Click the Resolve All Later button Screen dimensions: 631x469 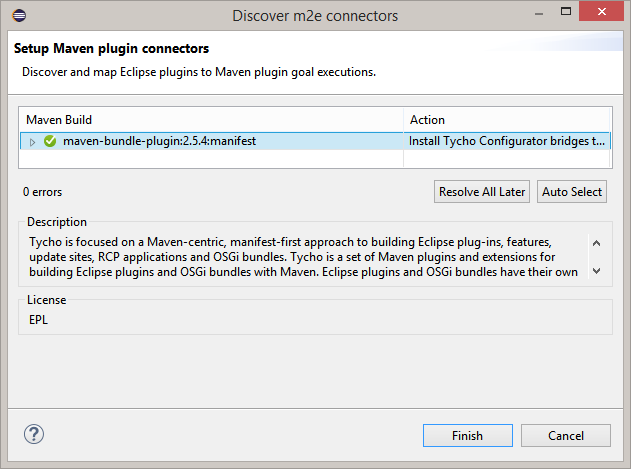[x=482, y=192]
